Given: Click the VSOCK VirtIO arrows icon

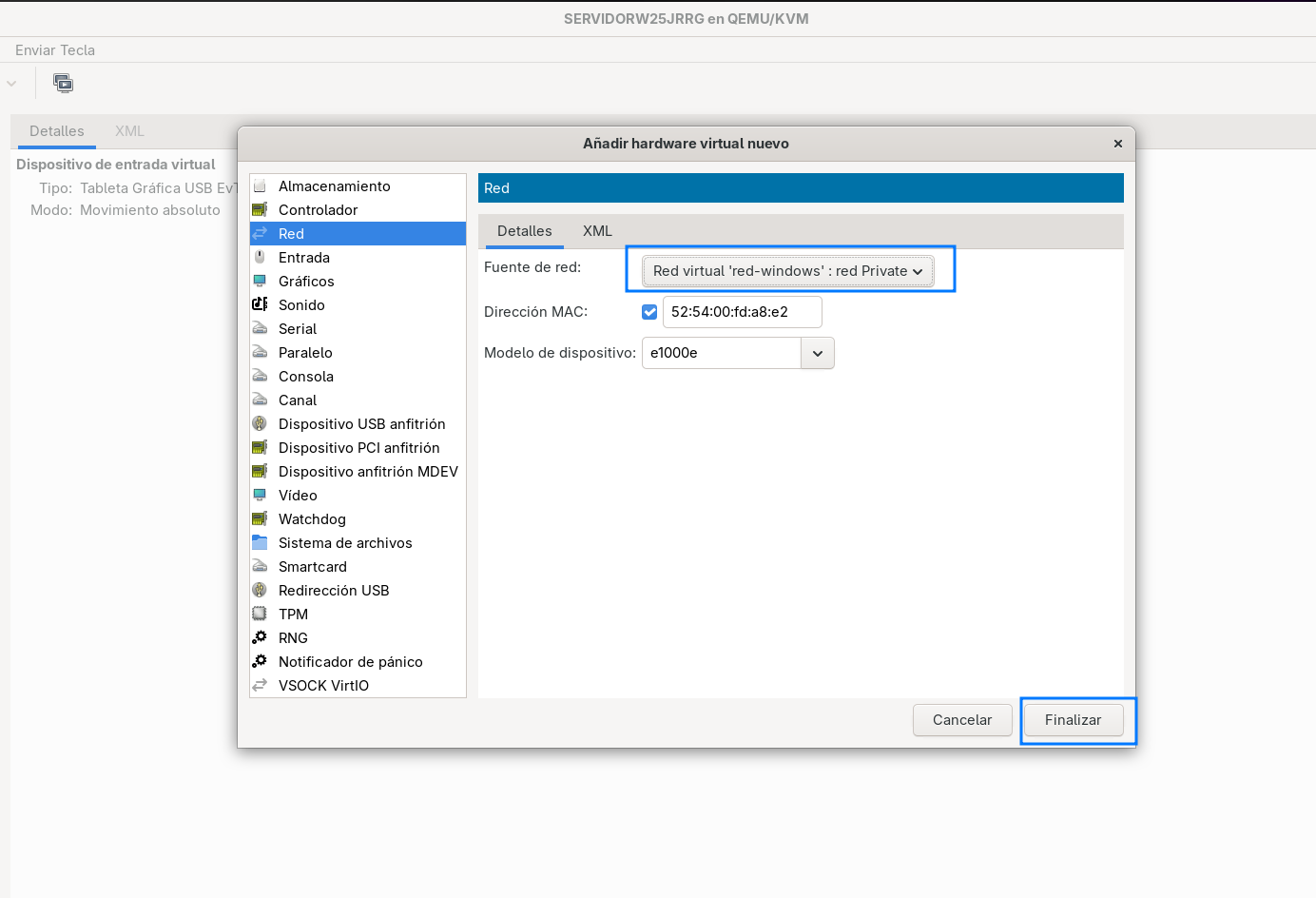Looking at the screenshot, I should [260, 686].
